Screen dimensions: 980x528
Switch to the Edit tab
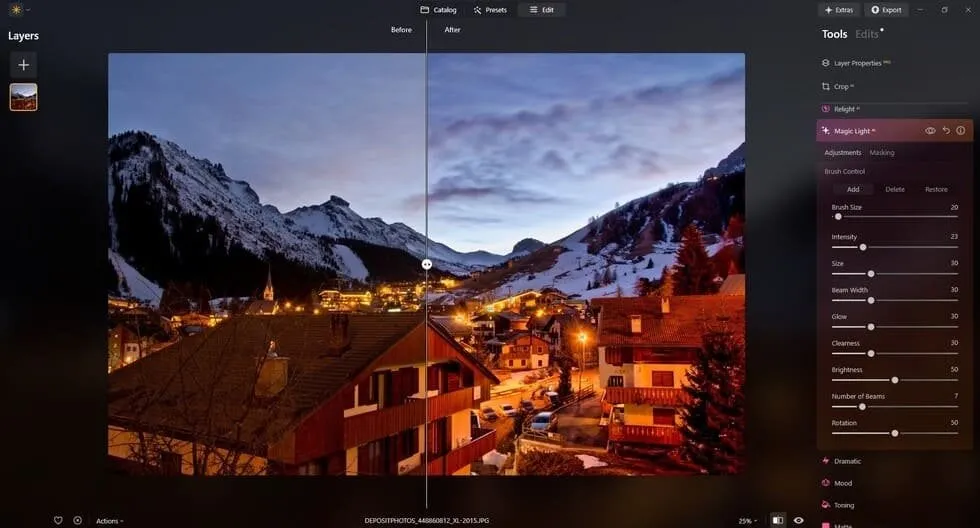tap(542, 10)
